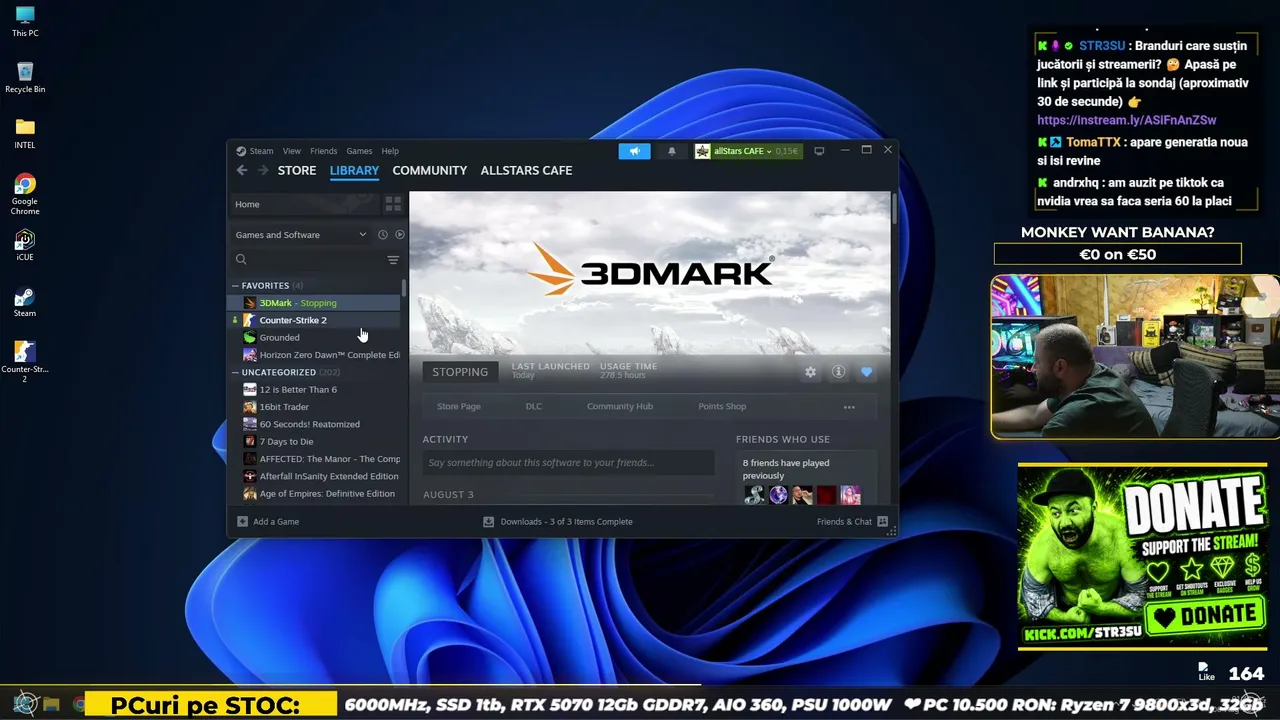Open Friends & Chat icon

(x=882, y=521)
